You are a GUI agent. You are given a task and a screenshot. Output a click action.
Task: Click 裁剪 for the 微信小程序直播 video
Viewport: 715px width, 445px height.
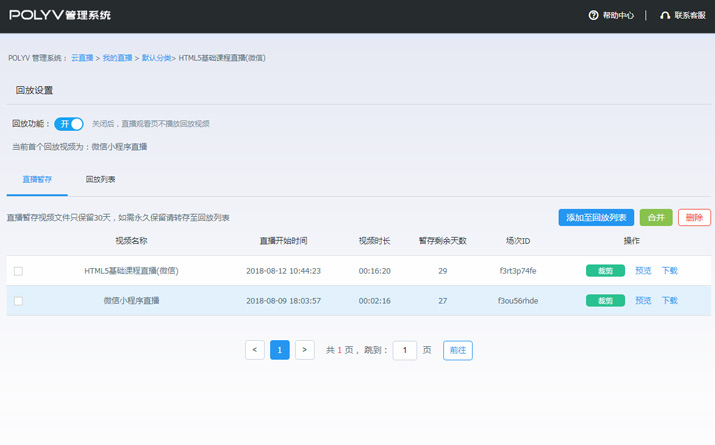(x=605, y=301)
